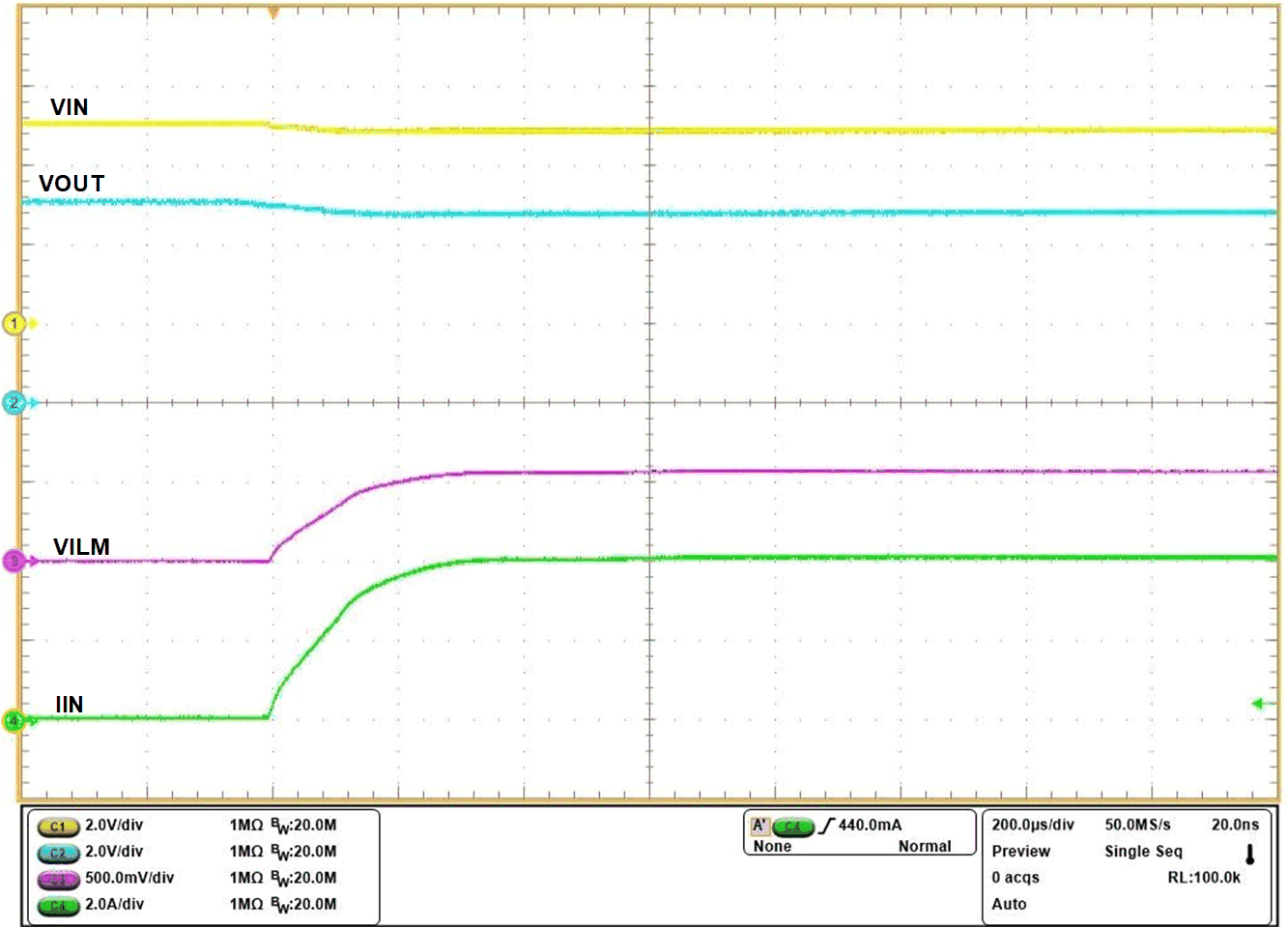1288x928 pixels.
Task: Click the Preview acquisition status
Action: click(1020, 852)
